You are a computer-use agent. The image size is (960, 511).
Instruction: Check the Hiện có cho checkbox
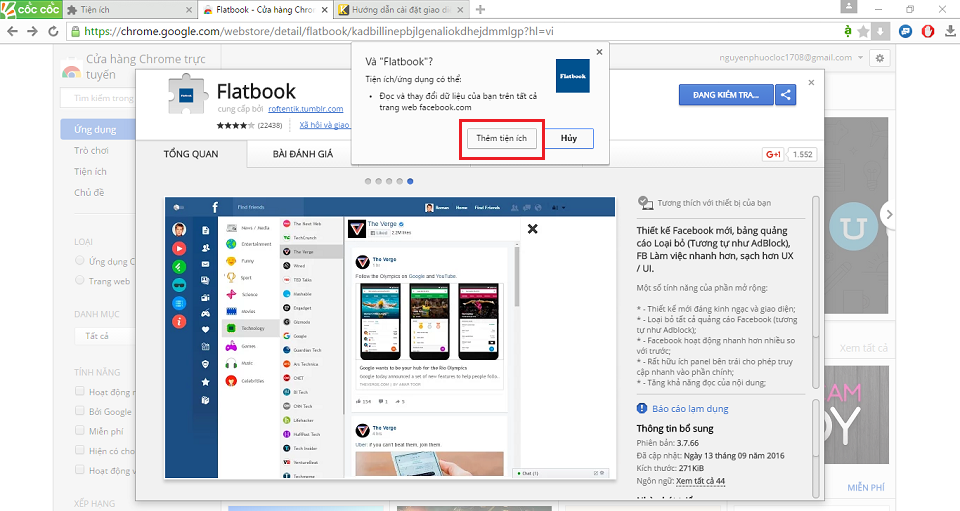point(80,450)
